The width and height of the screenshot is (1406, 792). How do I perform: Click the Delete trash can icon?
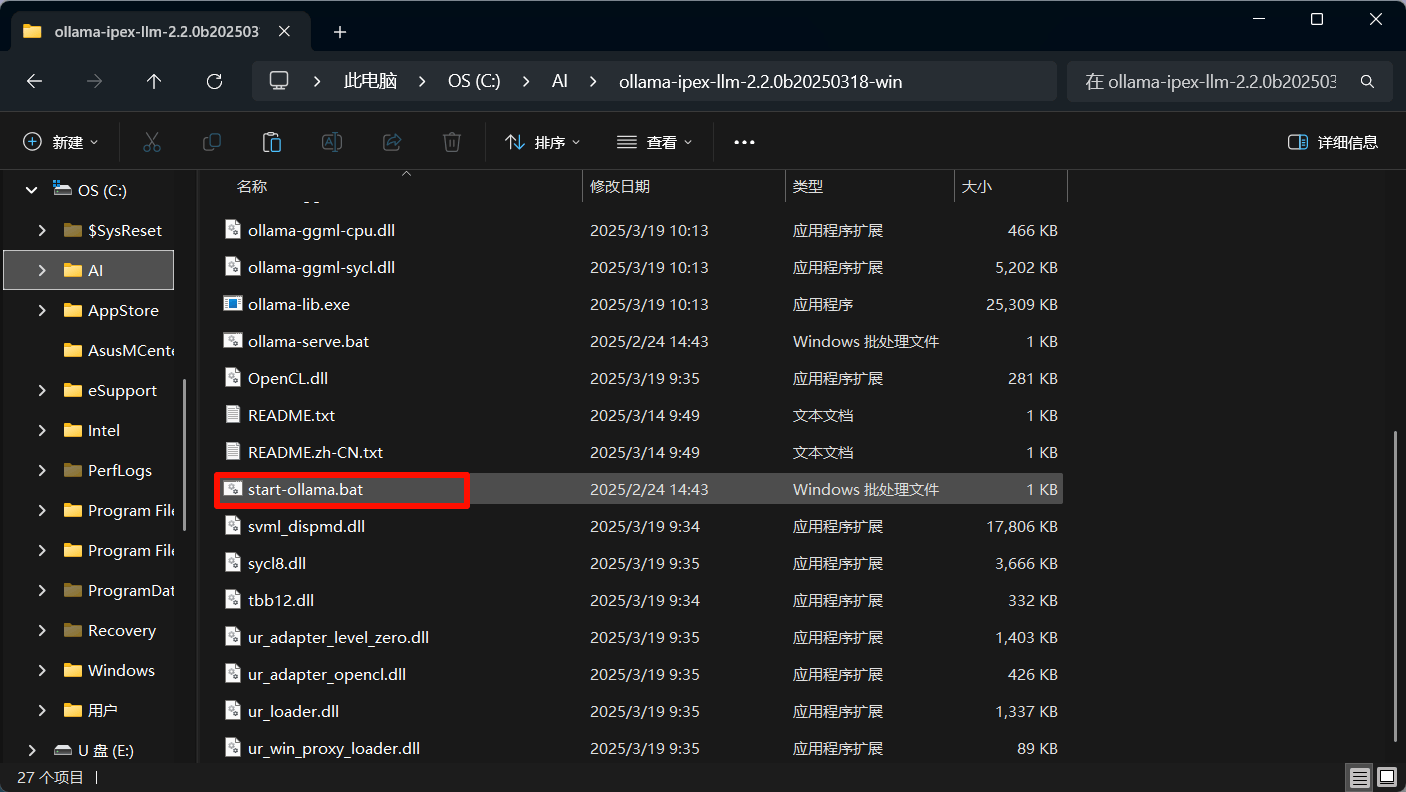click(x=452, y=142)
